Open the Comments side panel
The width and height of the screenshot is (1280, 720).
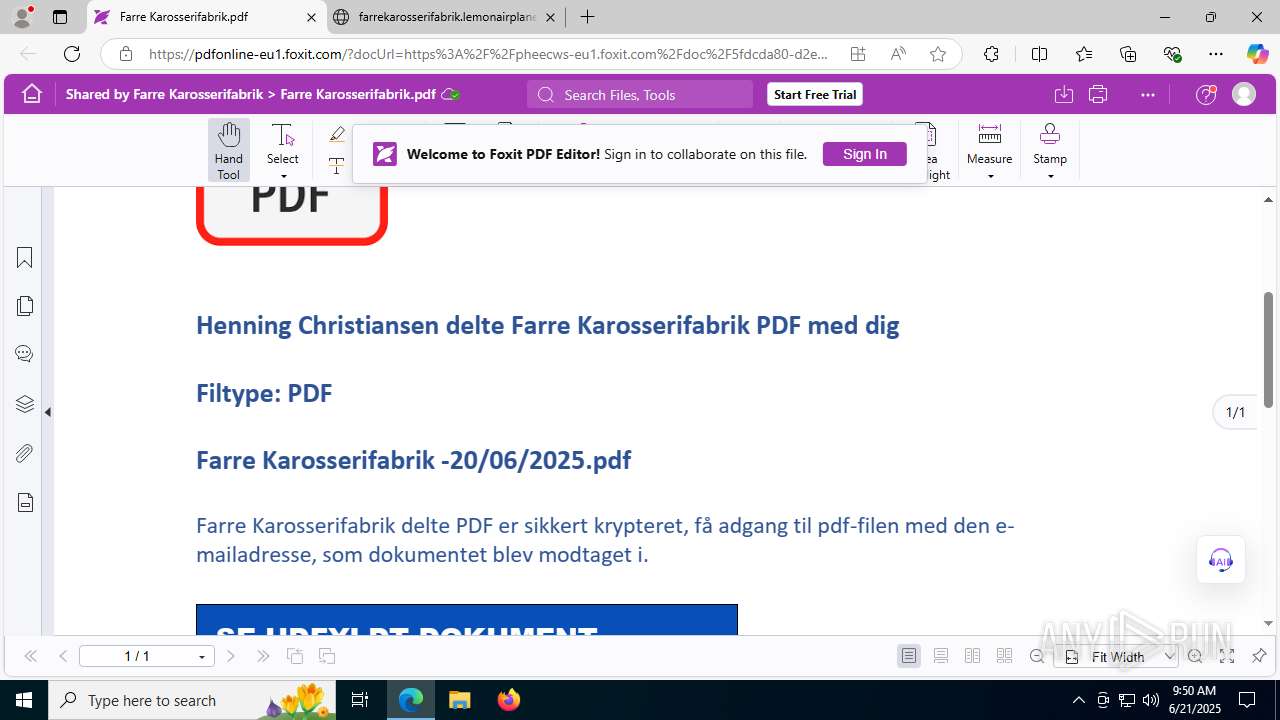(x=25, y=354)
